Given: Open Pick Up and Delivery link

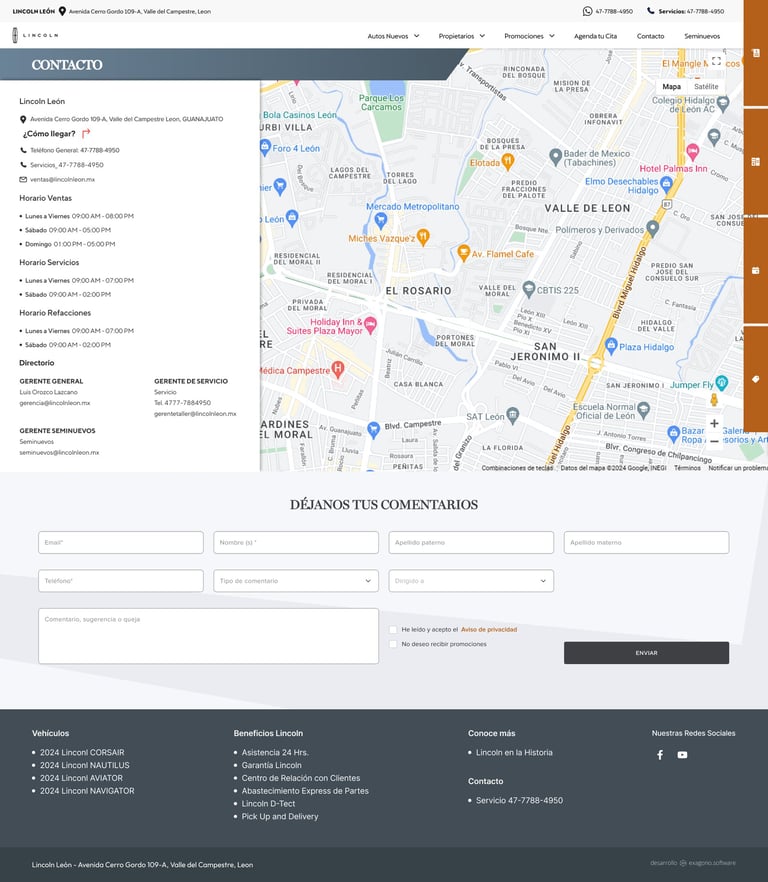Looking at the screenshot, I should click(280, 816).
